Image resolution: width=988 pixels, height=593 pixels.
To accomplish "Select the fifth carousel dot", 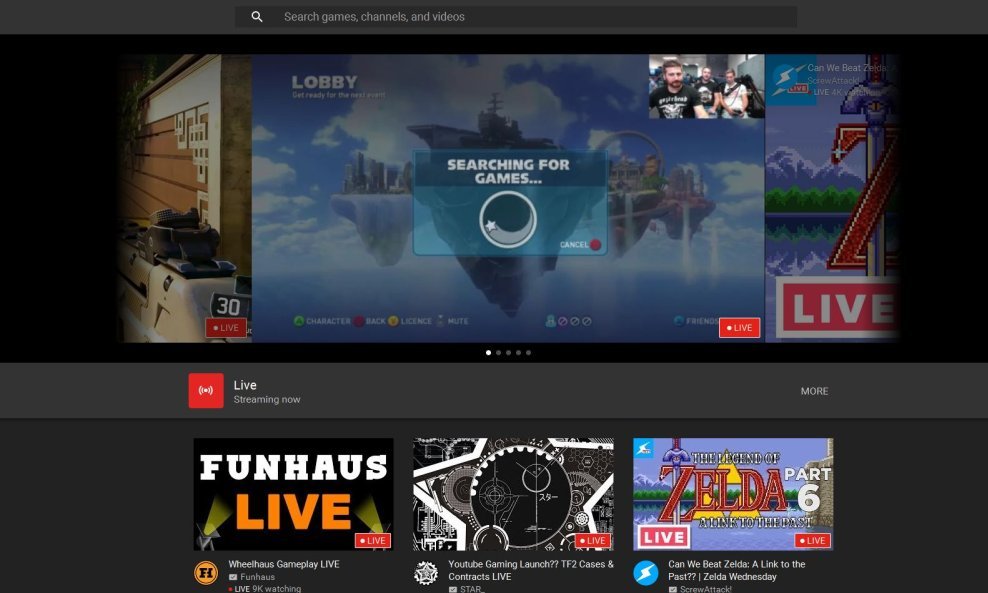I will point(528,353).
